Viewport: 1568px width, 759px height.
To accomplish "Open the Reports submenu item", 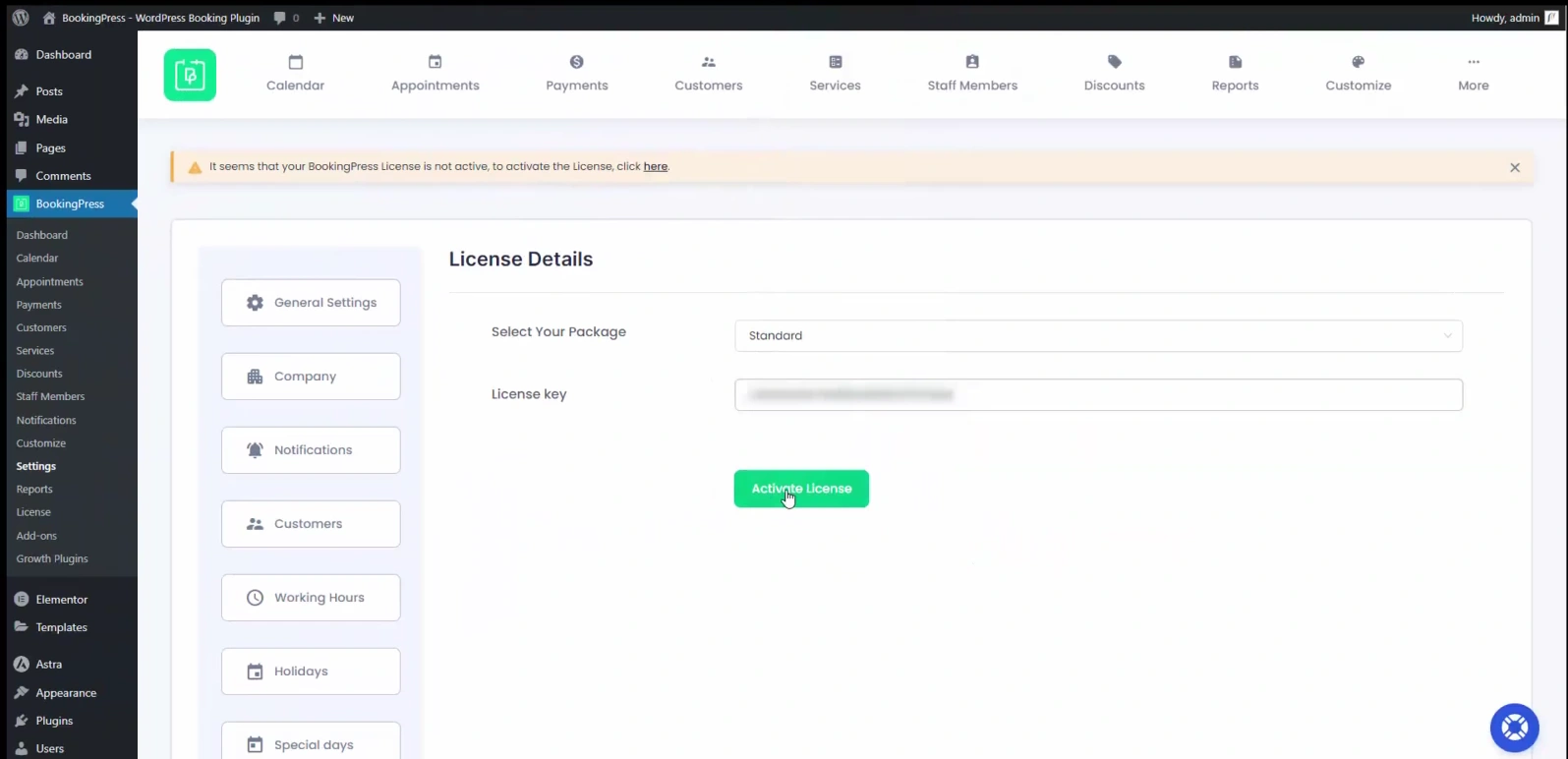I will (34, 489).
